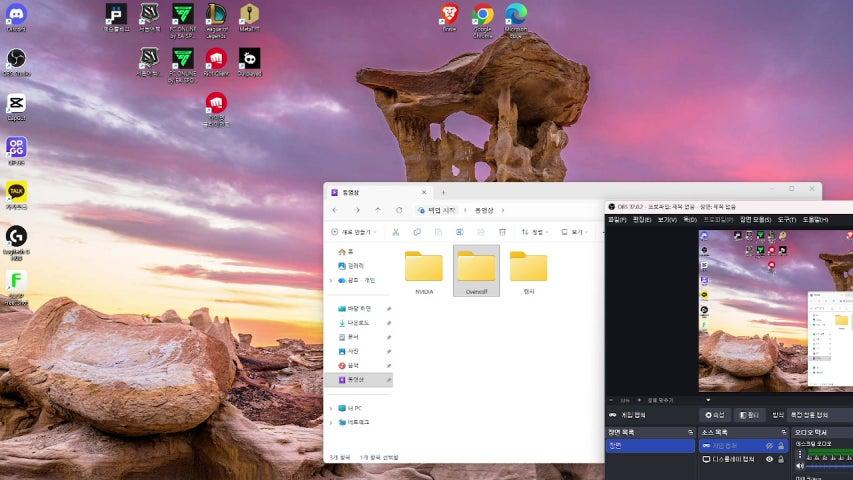Open the Discord desktop shortcut
853x480 pixels.
[x=16, y=15]
